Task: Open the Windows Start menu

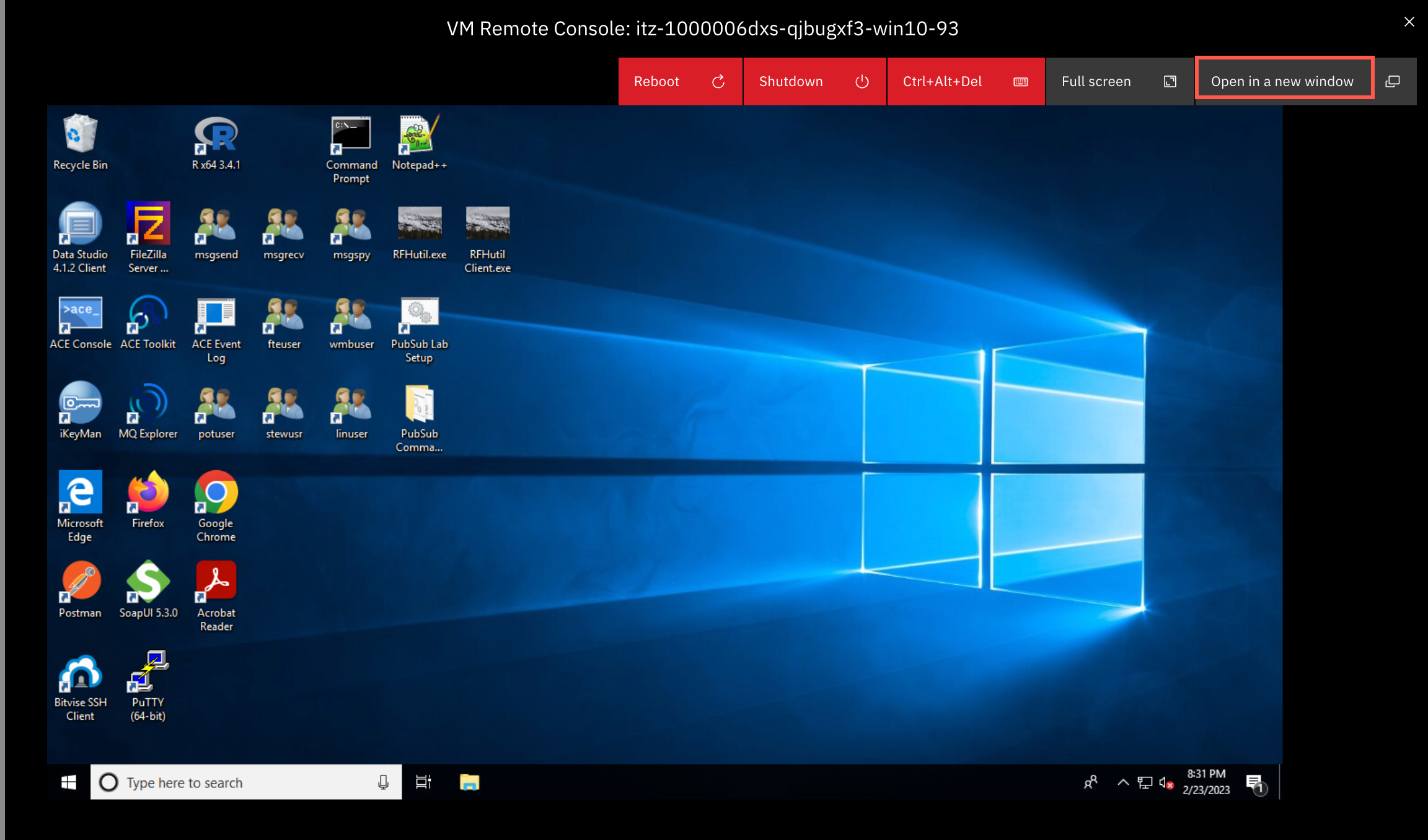Action: coord(69,782)
